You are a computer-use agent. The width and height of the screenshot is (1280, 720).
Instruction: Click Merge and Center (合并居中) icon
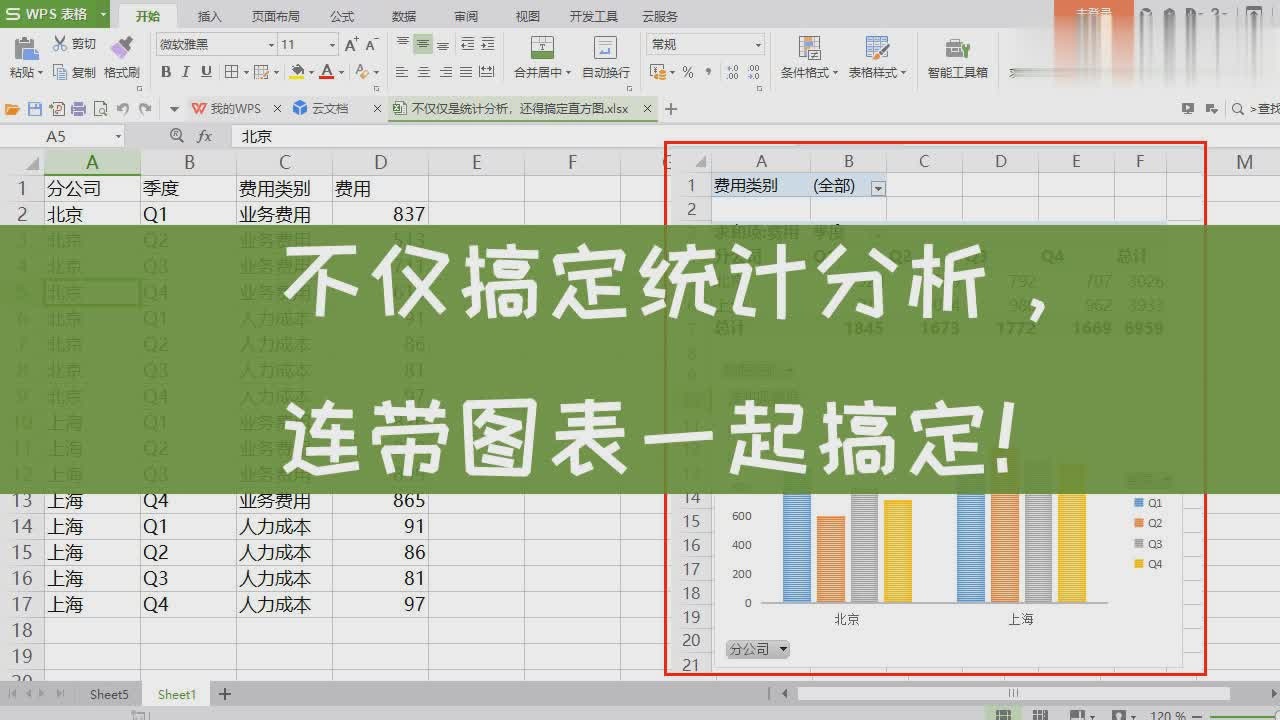point(541,47)
